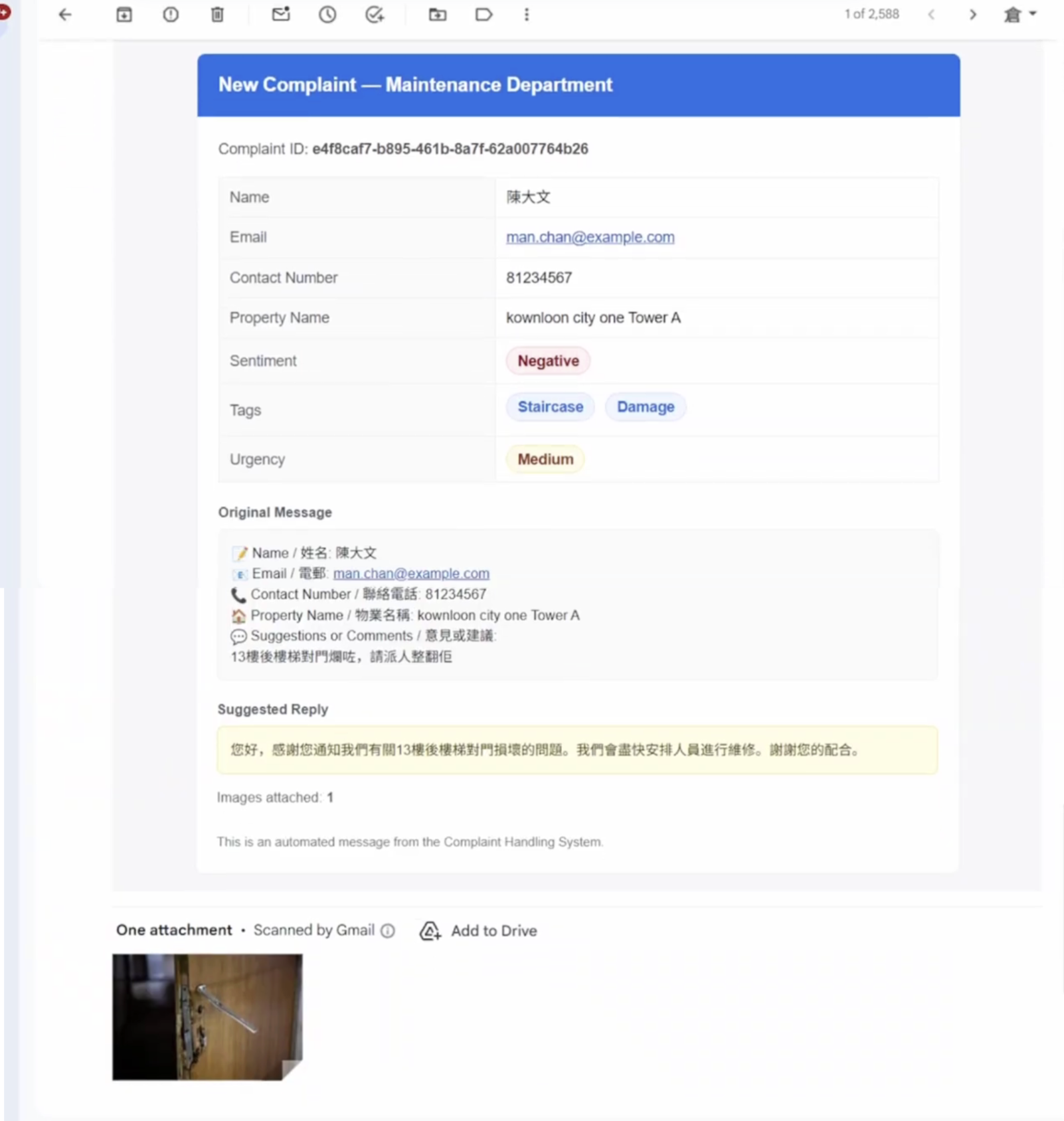Click the Urgency row label

pyautogui.click(x=257, y=459)
